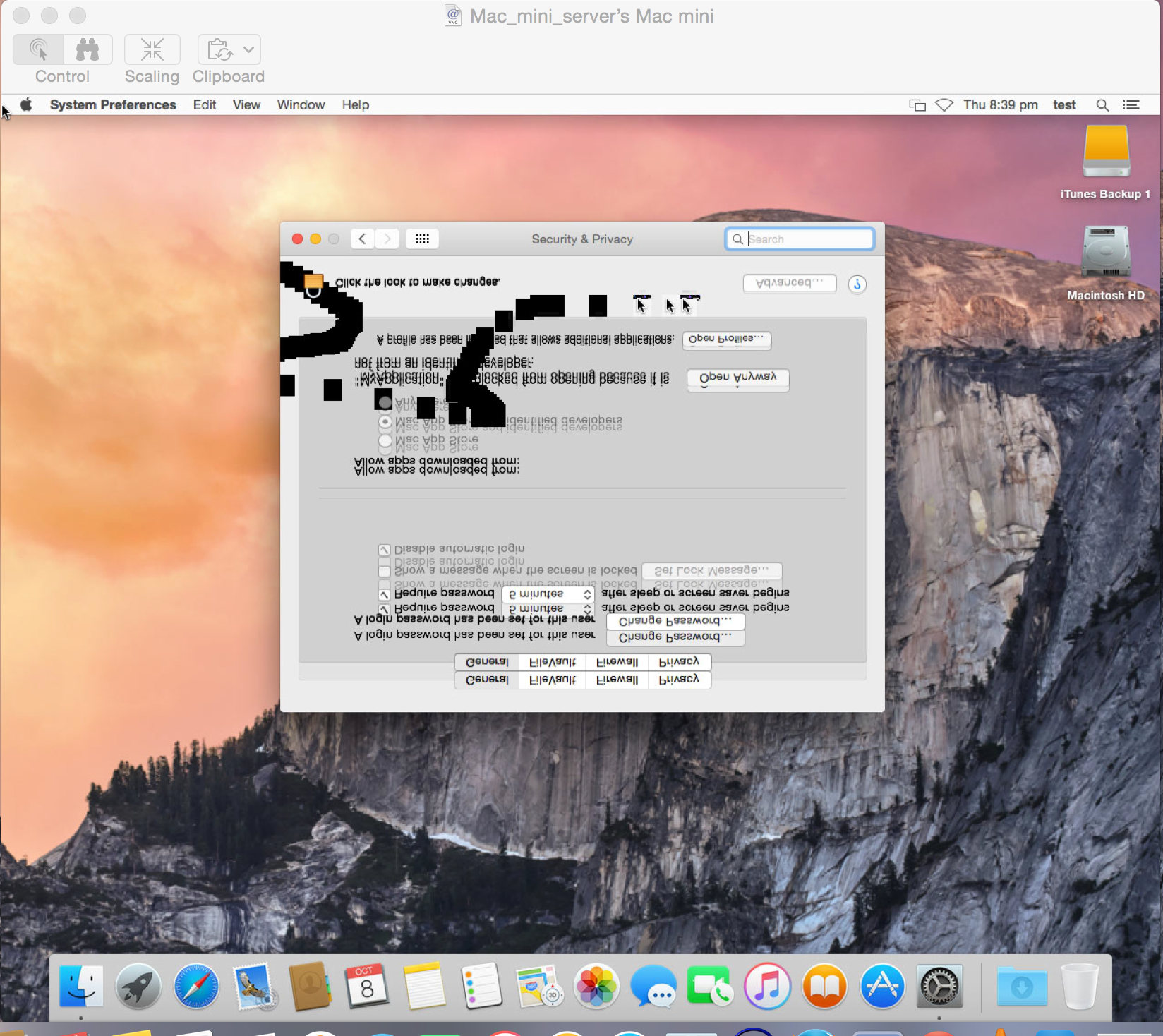Open App Store from the Dock
The width and height of the screenshot is (1163, 1036).
pyautogui.click(x=882, y=986)
